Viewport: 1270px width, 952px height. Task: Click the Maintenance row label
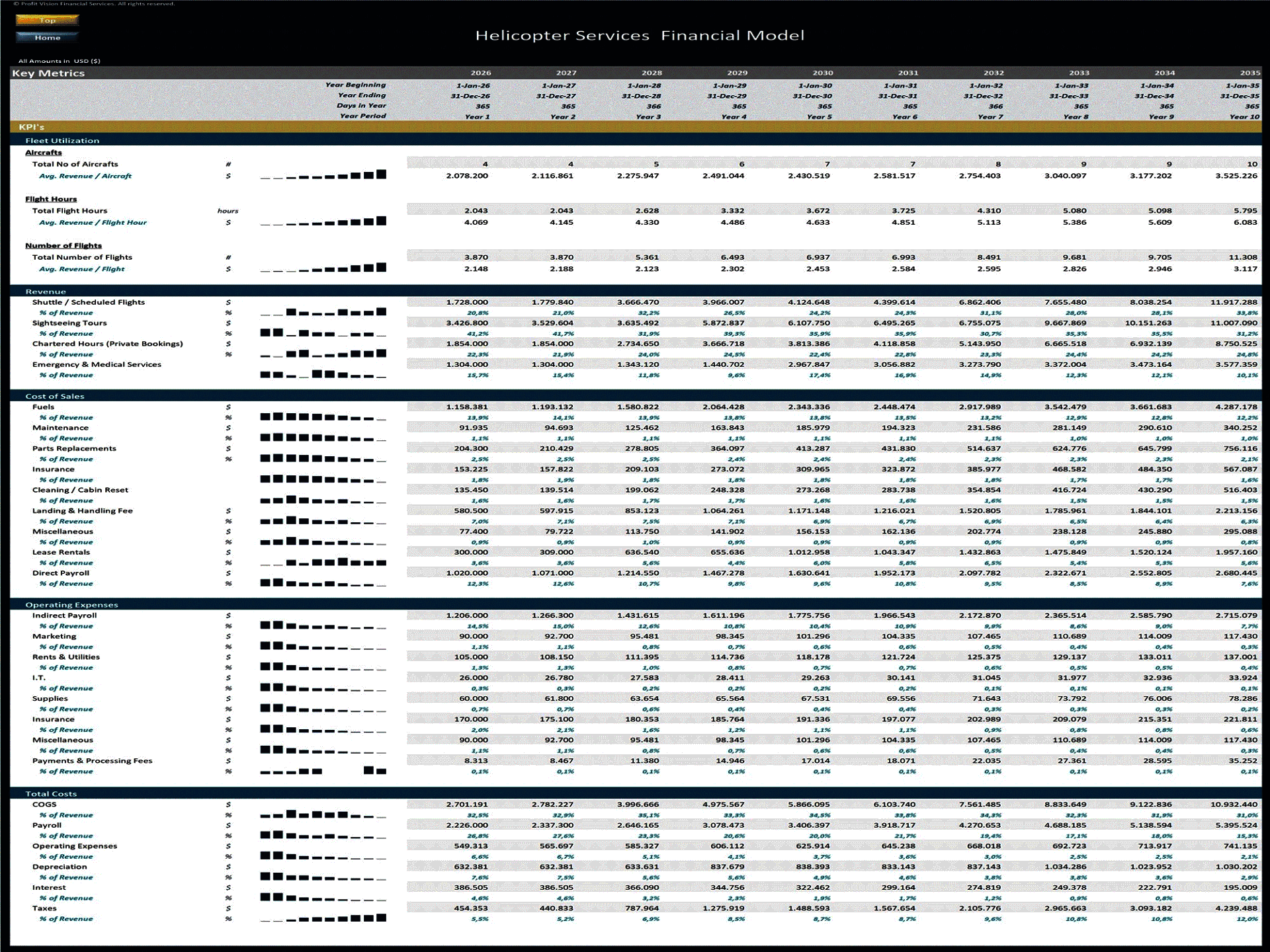point(60,428)
